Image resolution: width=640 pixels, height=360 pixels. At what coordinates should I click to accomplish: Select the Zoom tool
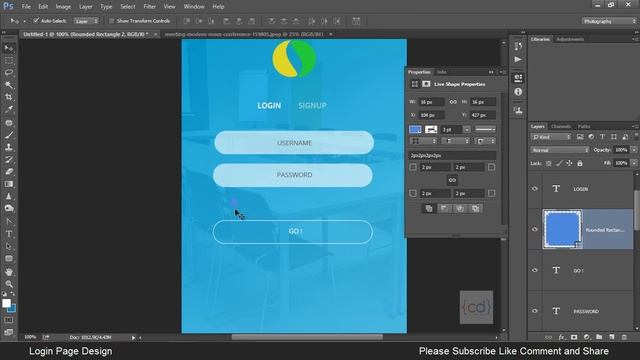(9, 284)
